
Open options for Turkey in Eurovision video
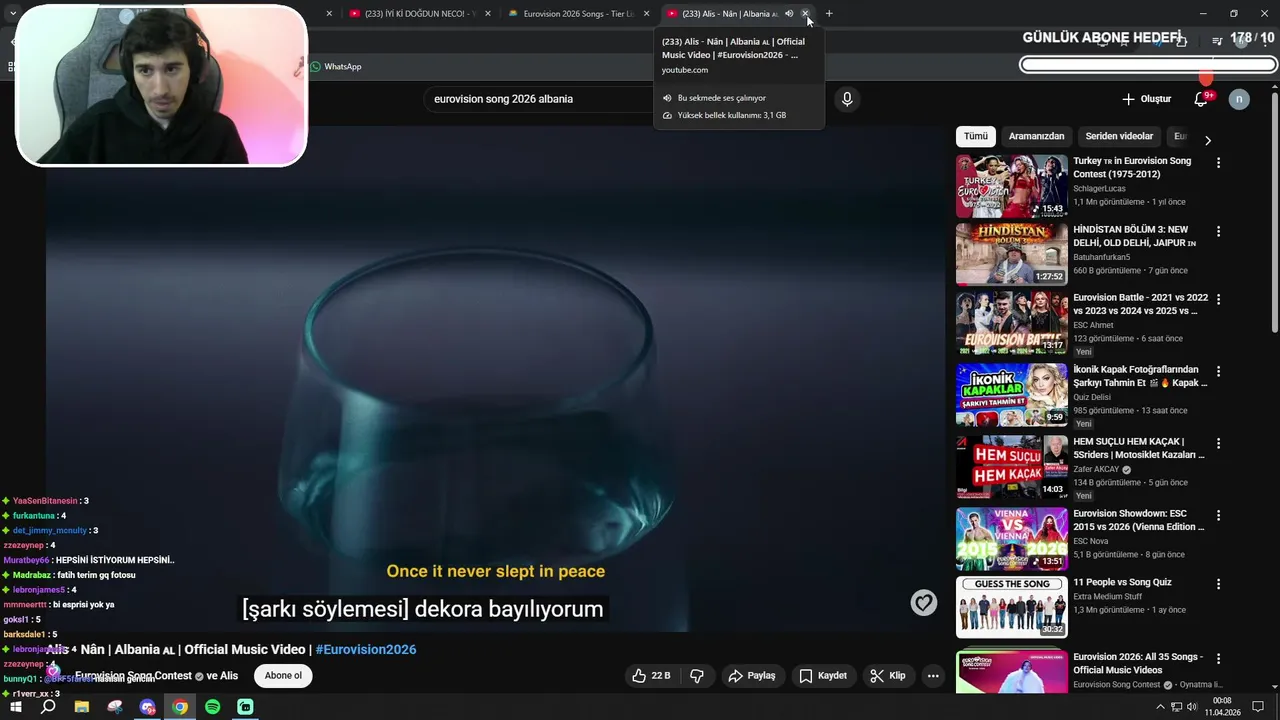pyautogui.click(x=1218, y=163)
